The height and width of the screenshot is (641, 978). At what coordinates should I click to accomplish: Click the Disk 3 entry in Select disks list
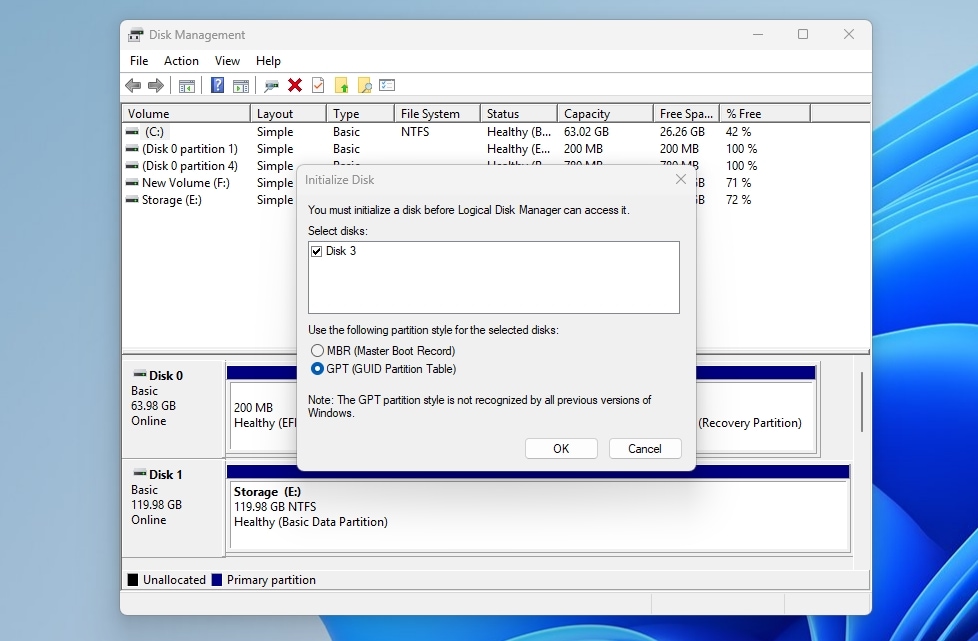pyautogui.click(x=341, y=251)
